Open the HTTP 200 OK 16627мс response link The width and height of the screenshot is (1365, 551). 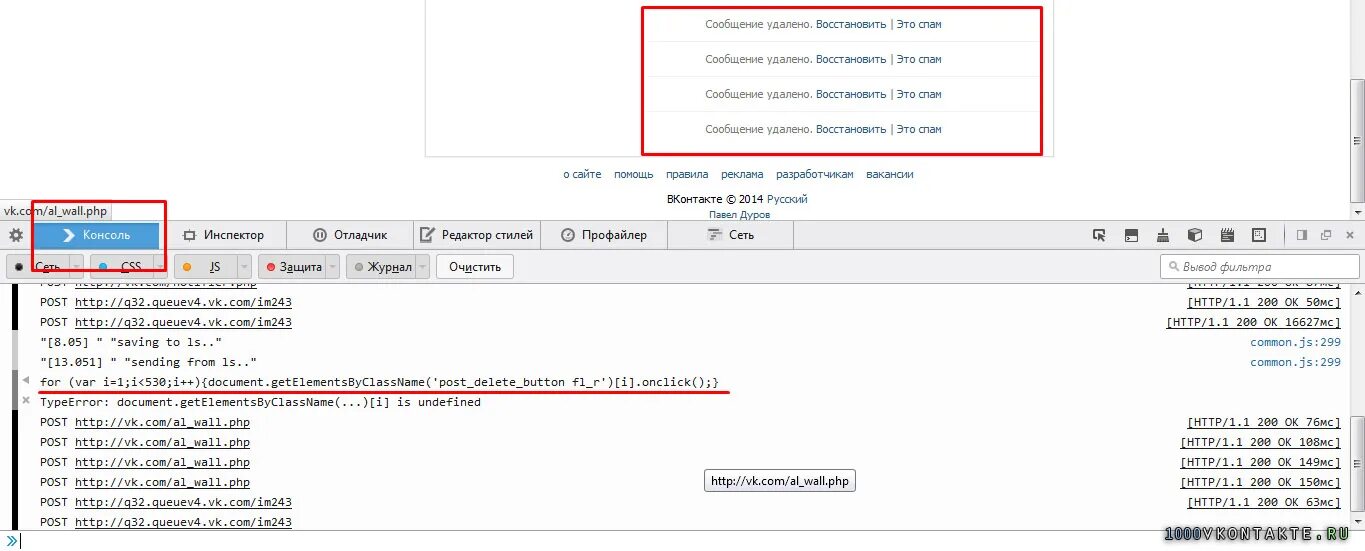click(x=1253, y=322)
